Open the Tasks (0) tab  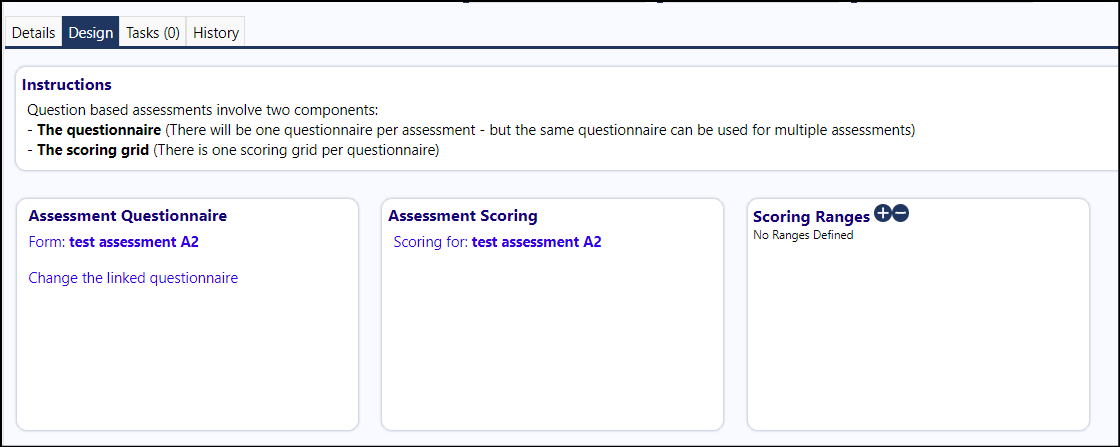coord(153,33)
